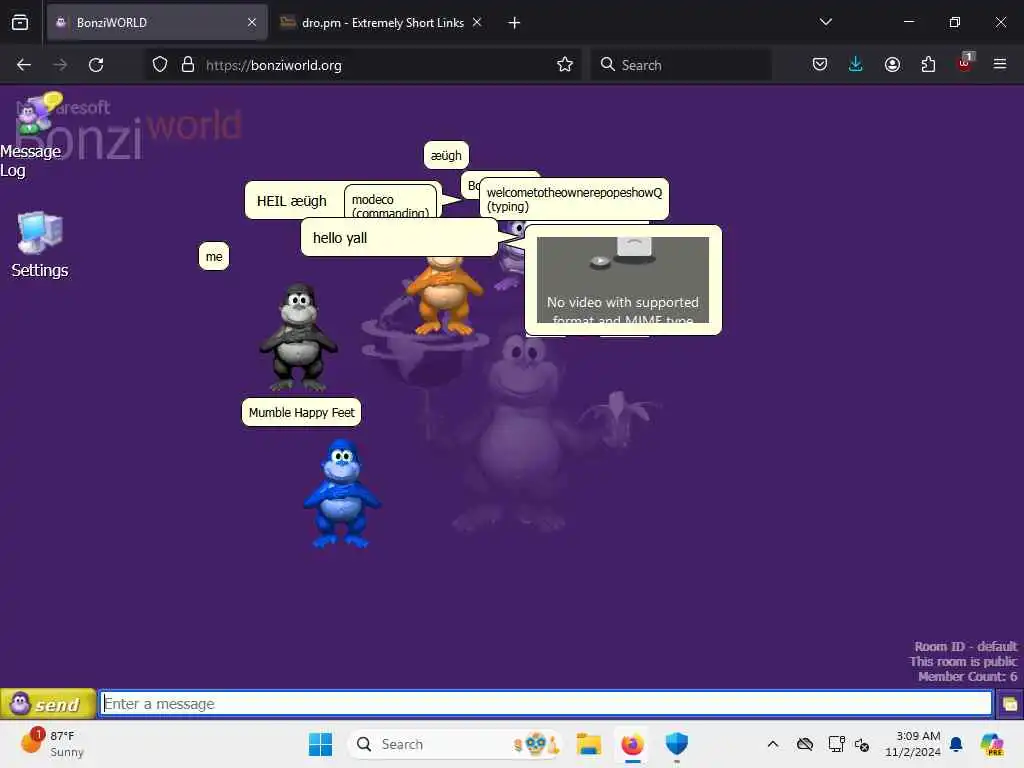The image size is (1024, 768).
Task: Open the Firefox account menu
Action: tap(892, 65)
